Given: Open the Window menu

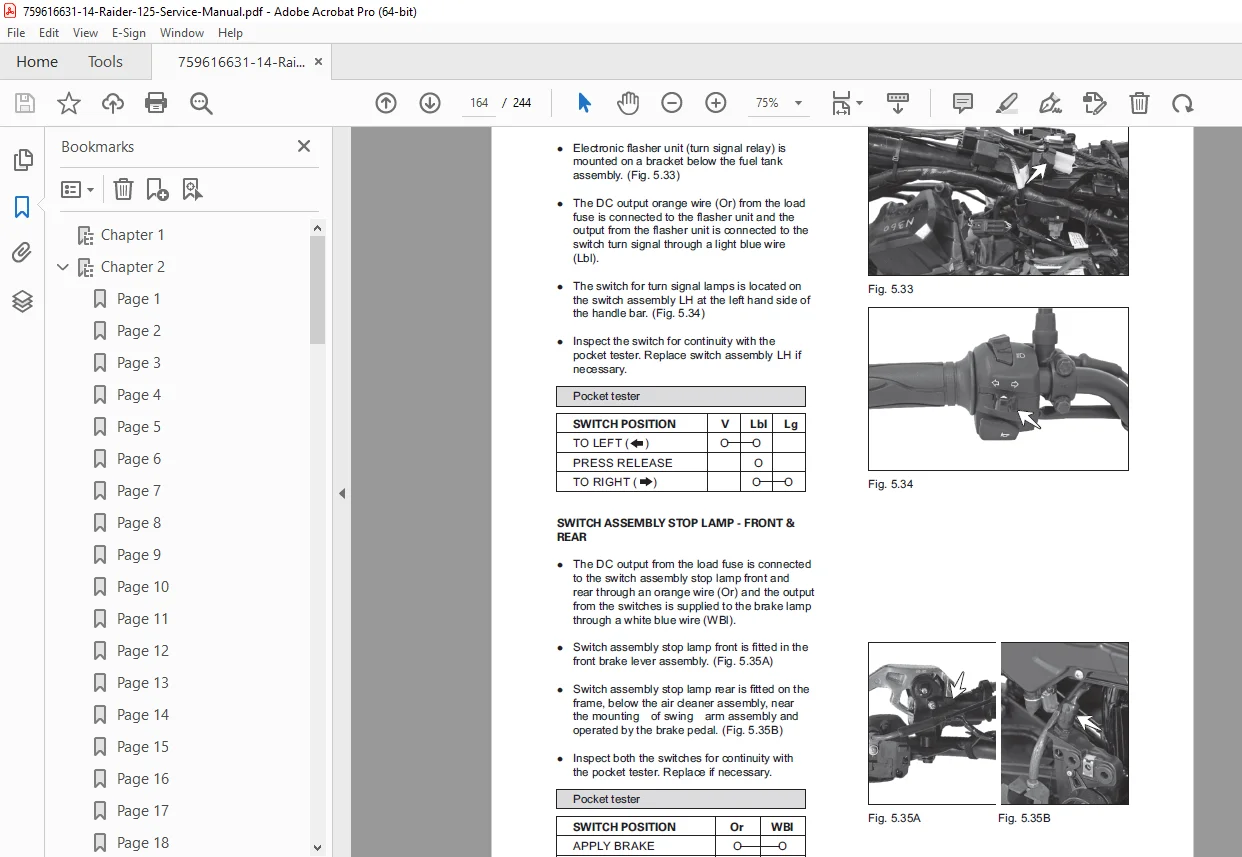Looking at the screenshot, I should click(182, 33).
